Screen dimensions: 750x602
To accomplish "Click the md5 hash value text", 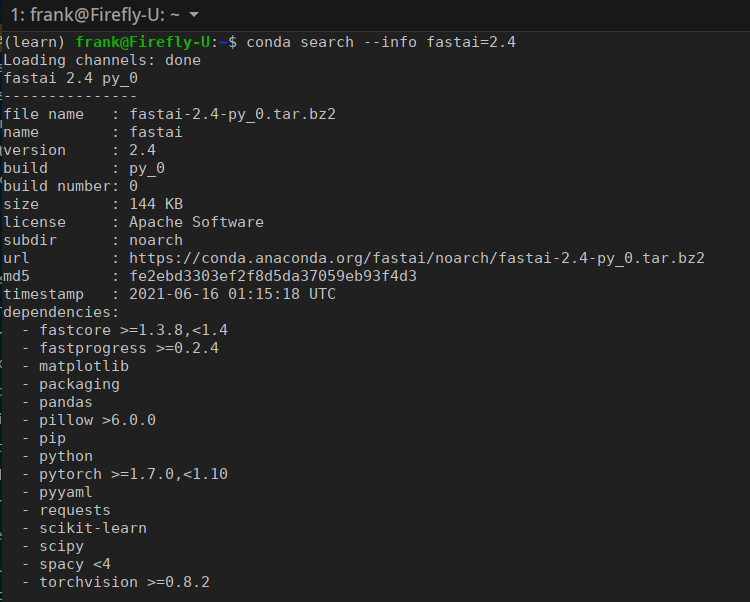I will click(273, 276).
